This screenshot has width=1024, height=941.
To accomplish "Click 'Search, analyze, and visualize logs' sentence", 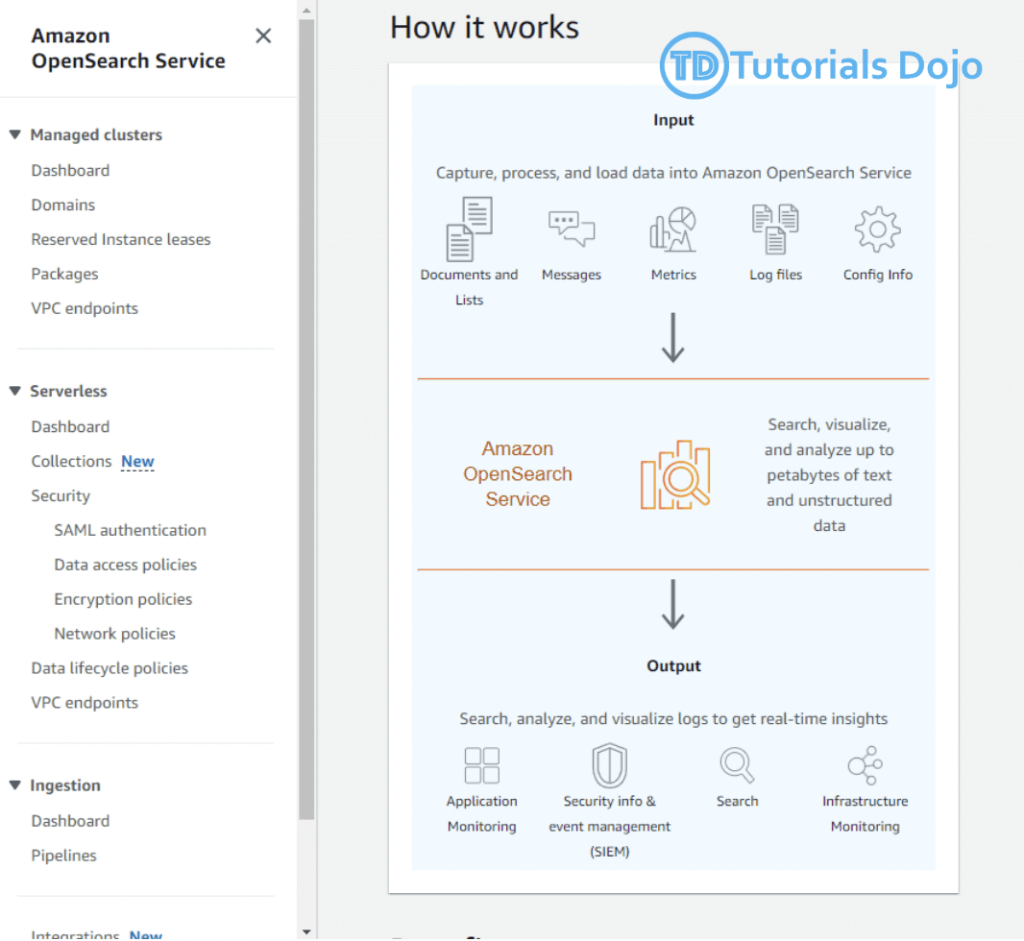I will tap(673, 719).
